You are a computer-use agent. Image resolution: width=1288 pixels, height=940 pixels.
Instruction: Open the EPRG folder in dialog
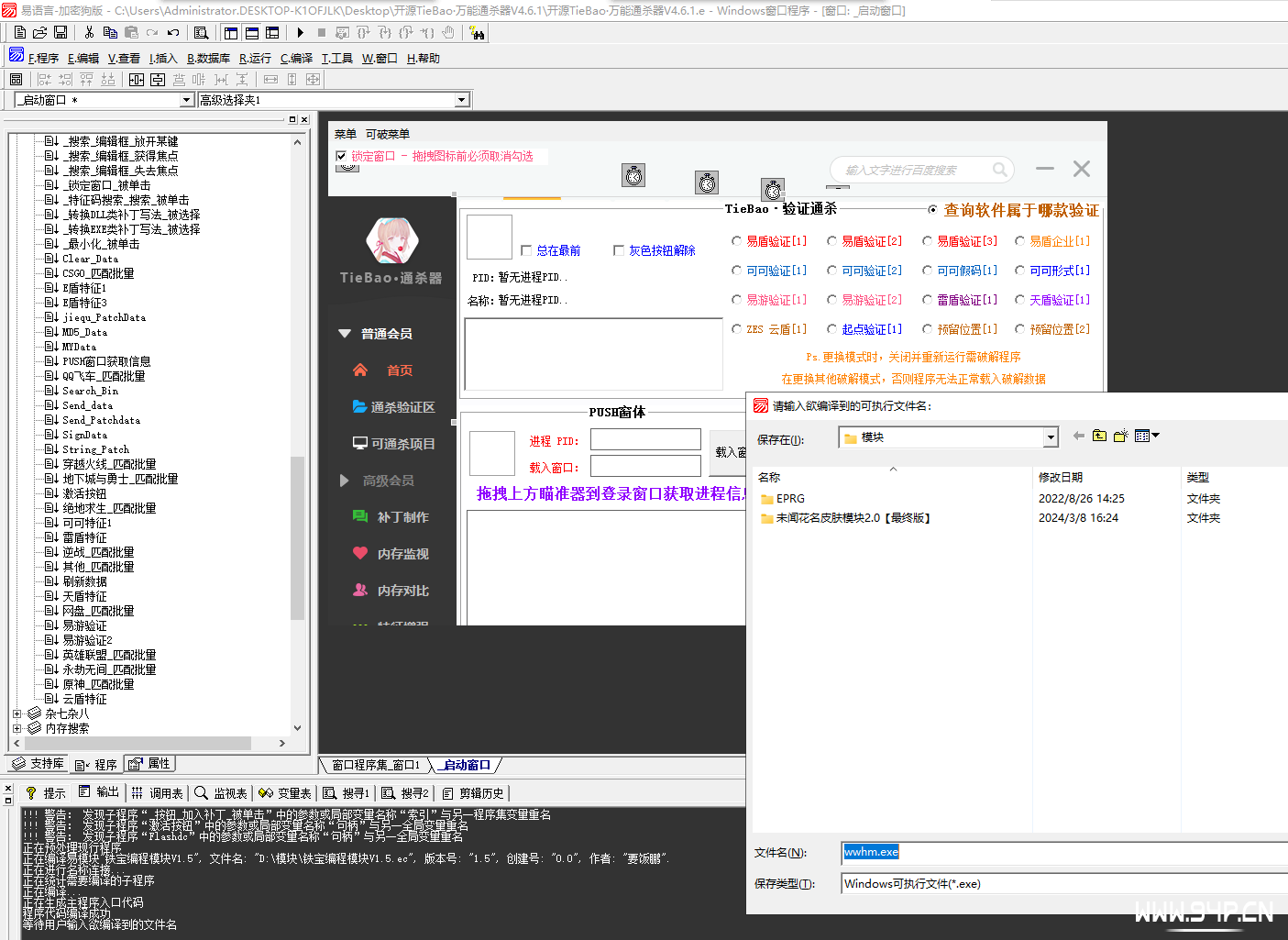(783, 499)
